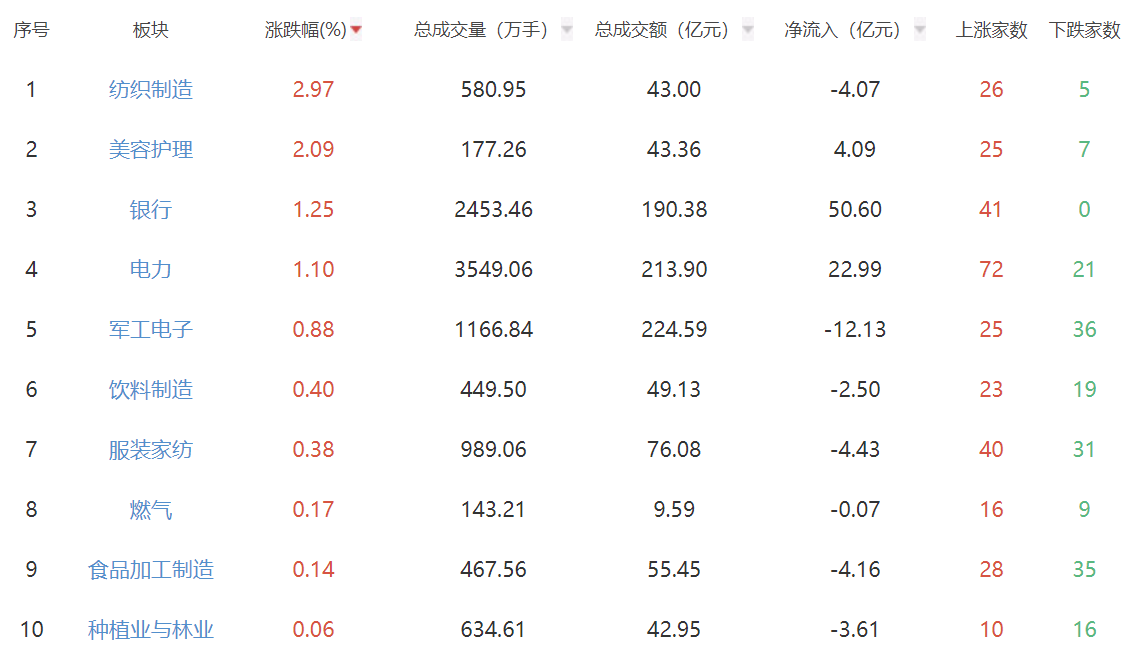Click the 上涨家数 column header

[x=991, y=30]
